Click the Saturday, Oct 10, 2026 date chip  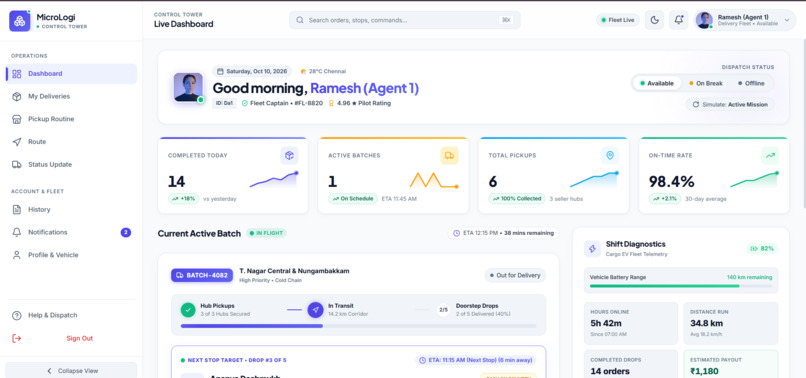point(252,71)
